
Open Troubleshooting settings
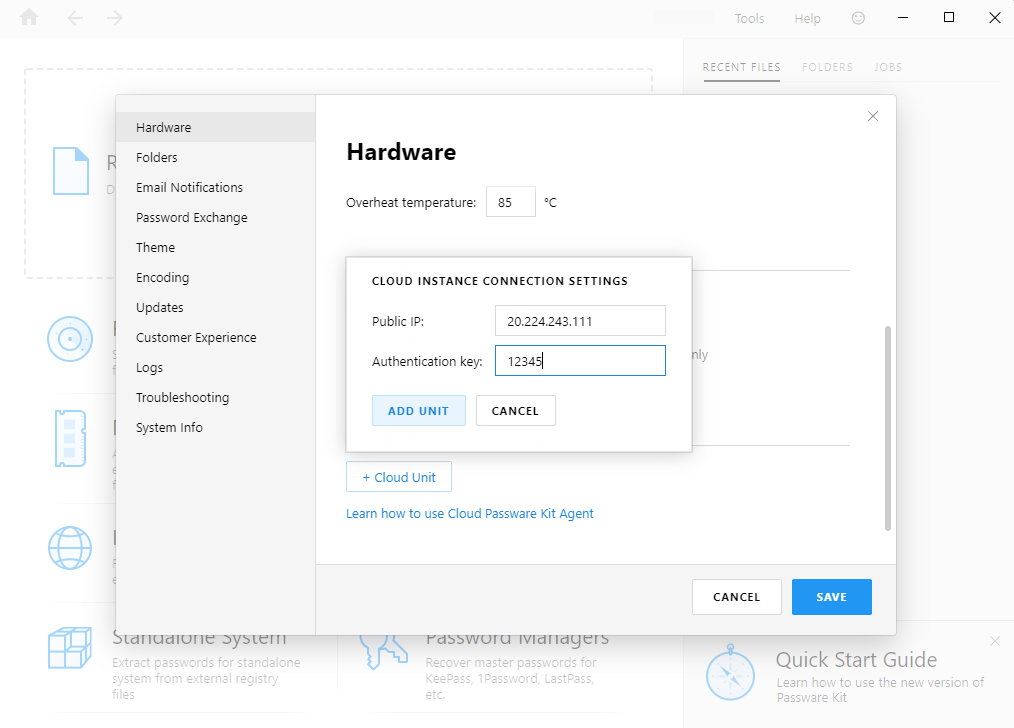coord(215,398)
